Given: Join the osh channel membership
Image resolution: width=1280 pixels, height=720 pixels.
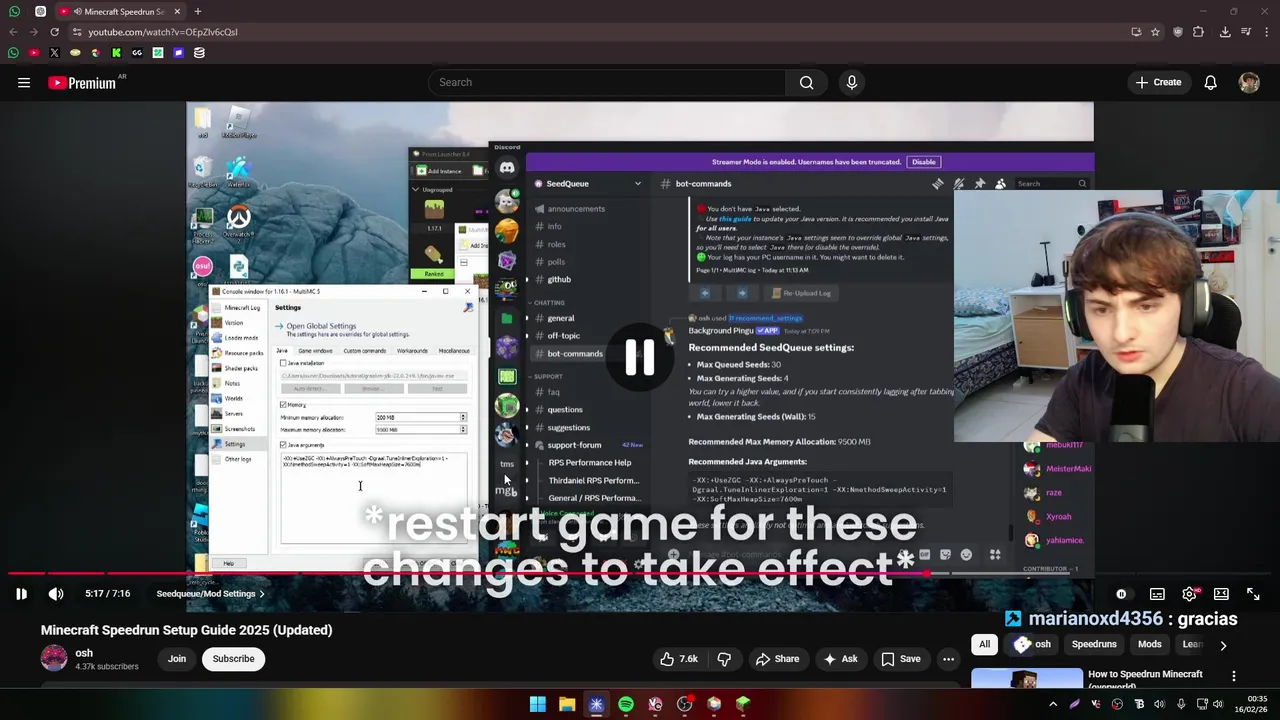Looking at the screenshot, I should point(177,659).
